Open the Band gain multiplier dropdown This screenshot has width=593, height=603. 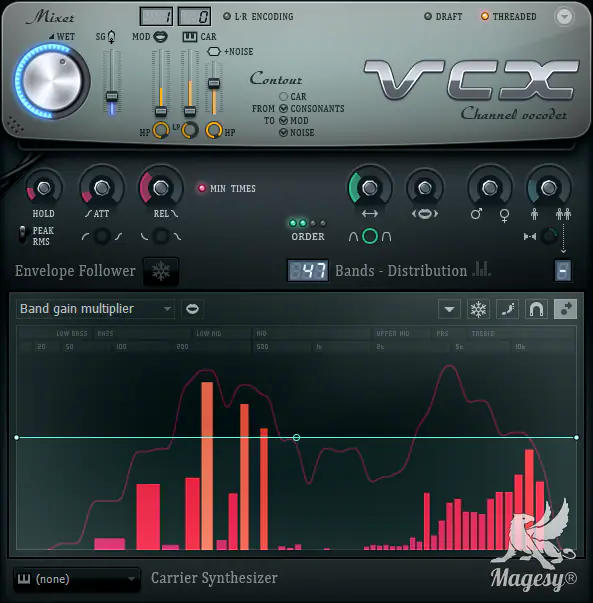tap(95, 309)
